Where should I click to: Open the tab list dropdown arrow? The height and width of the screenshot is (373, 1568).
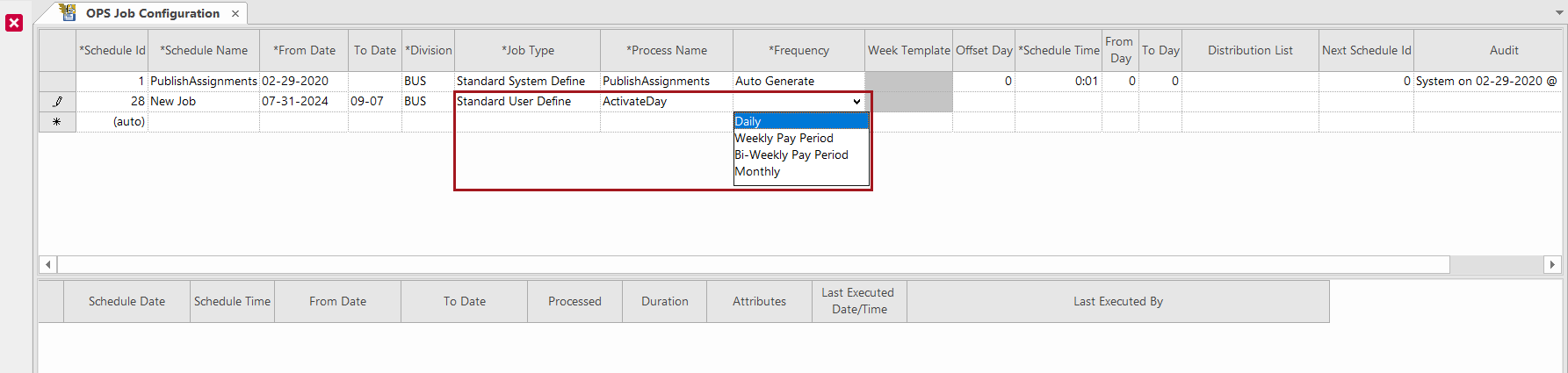tap(1559, 13)
